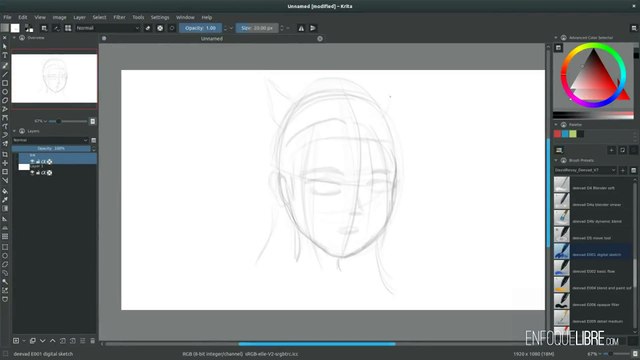
Task: Click the brush Size slider
Action: click(257, 28)
